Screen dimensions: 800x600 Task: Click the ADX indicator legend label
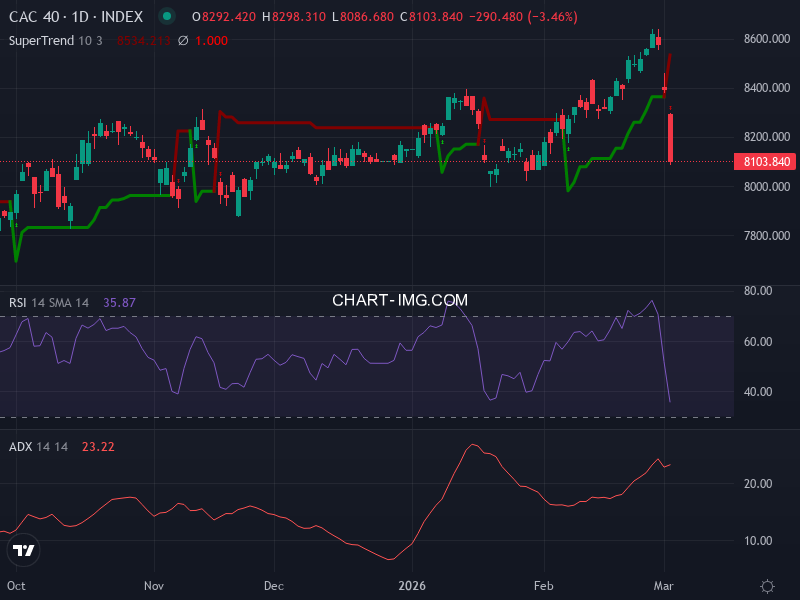click(x=22, y=448)
